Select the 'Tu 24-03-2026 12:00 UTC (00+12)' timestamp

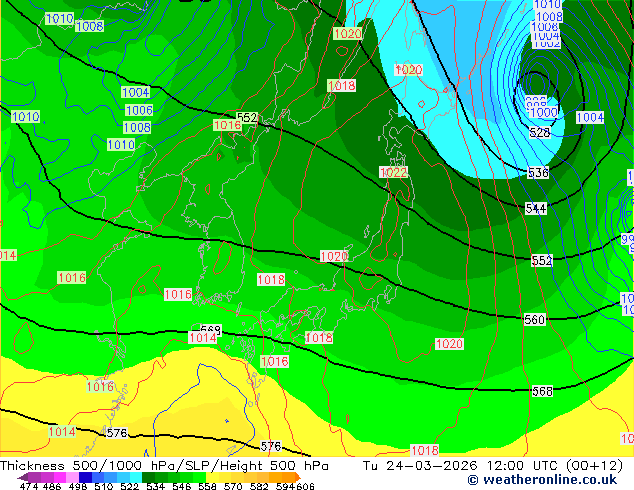click(492, 466)
